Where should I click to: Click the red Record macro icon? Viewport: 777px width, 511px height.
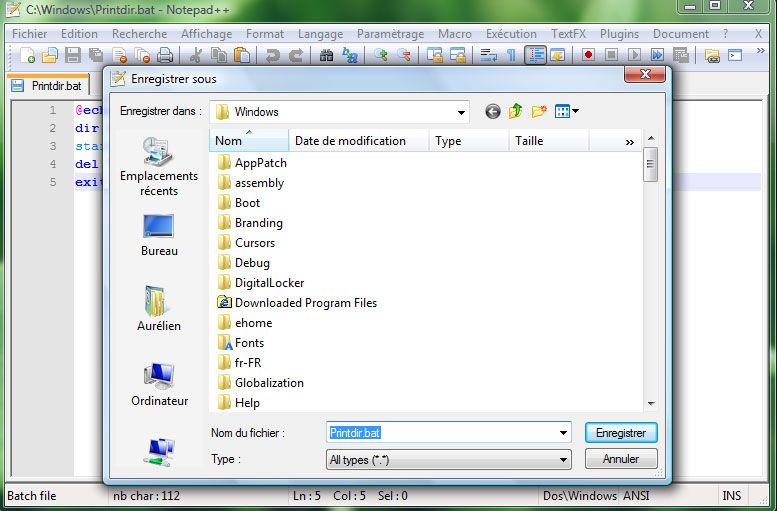pos(588,55)
